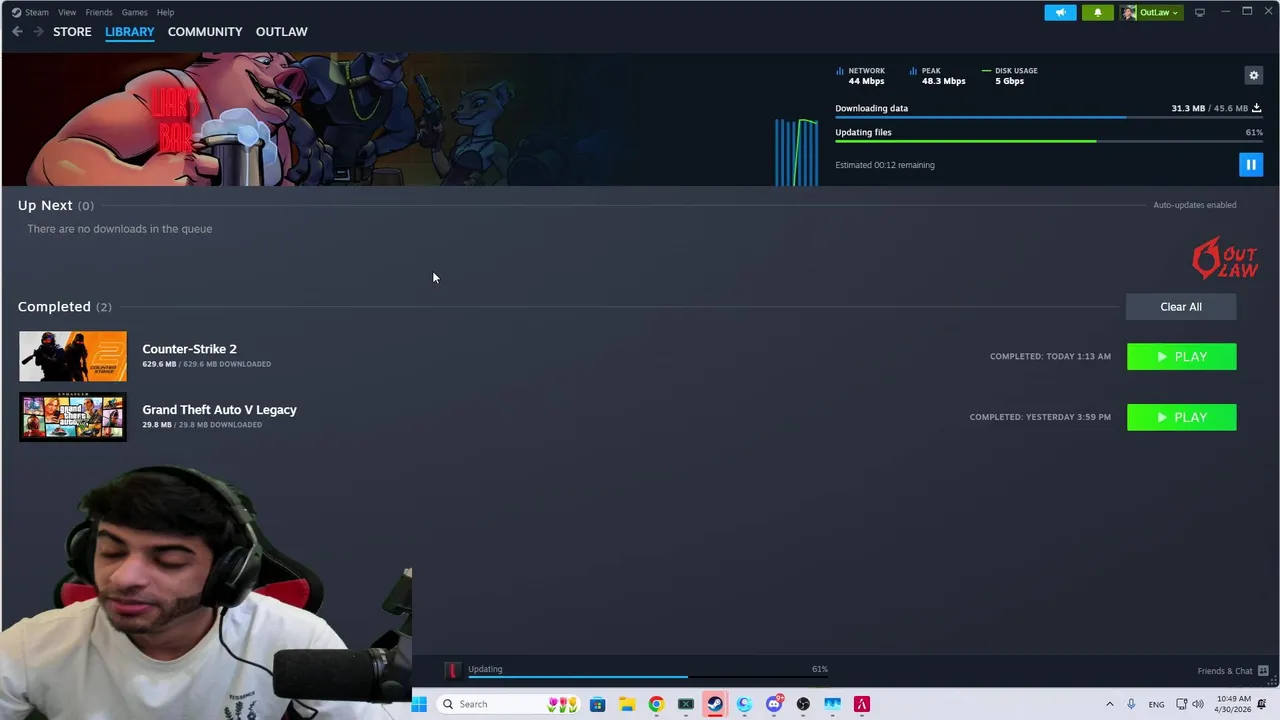Open the Games menu

[134, 12]
